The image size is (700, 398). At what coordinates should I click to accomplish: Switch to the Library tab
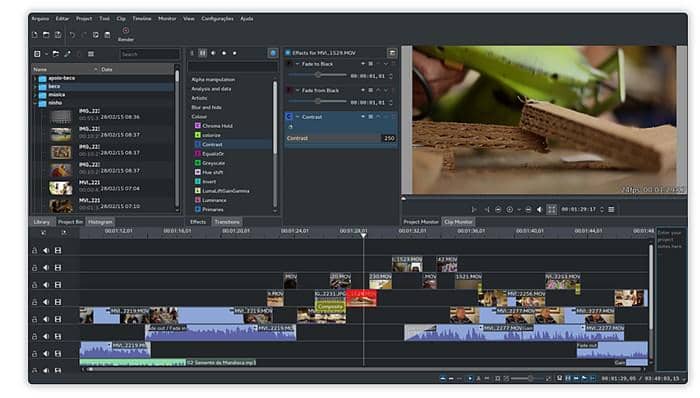click(x=42, y=222)
